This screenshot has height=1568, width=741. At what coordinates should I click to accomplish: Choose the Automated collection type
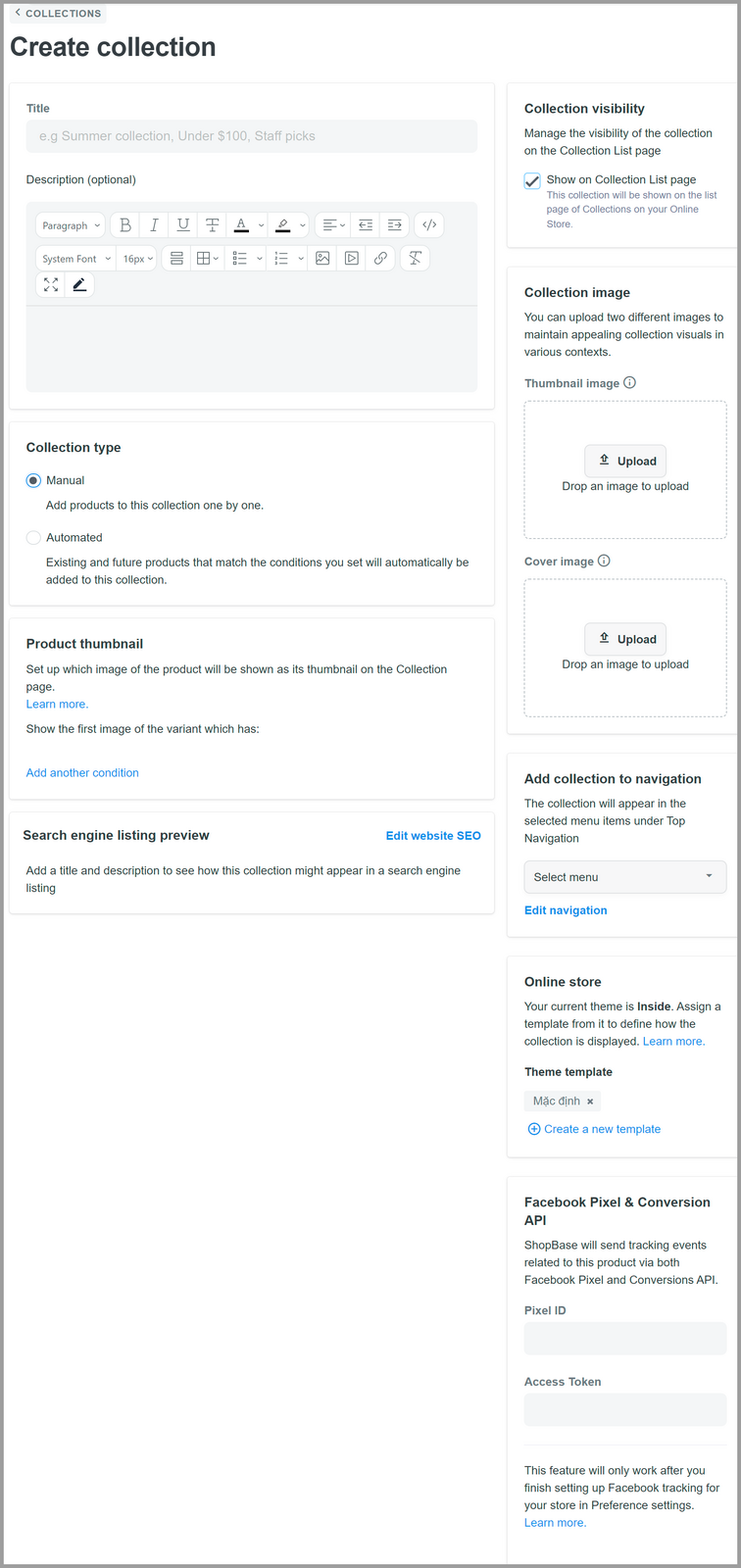(x=34, y=538)
